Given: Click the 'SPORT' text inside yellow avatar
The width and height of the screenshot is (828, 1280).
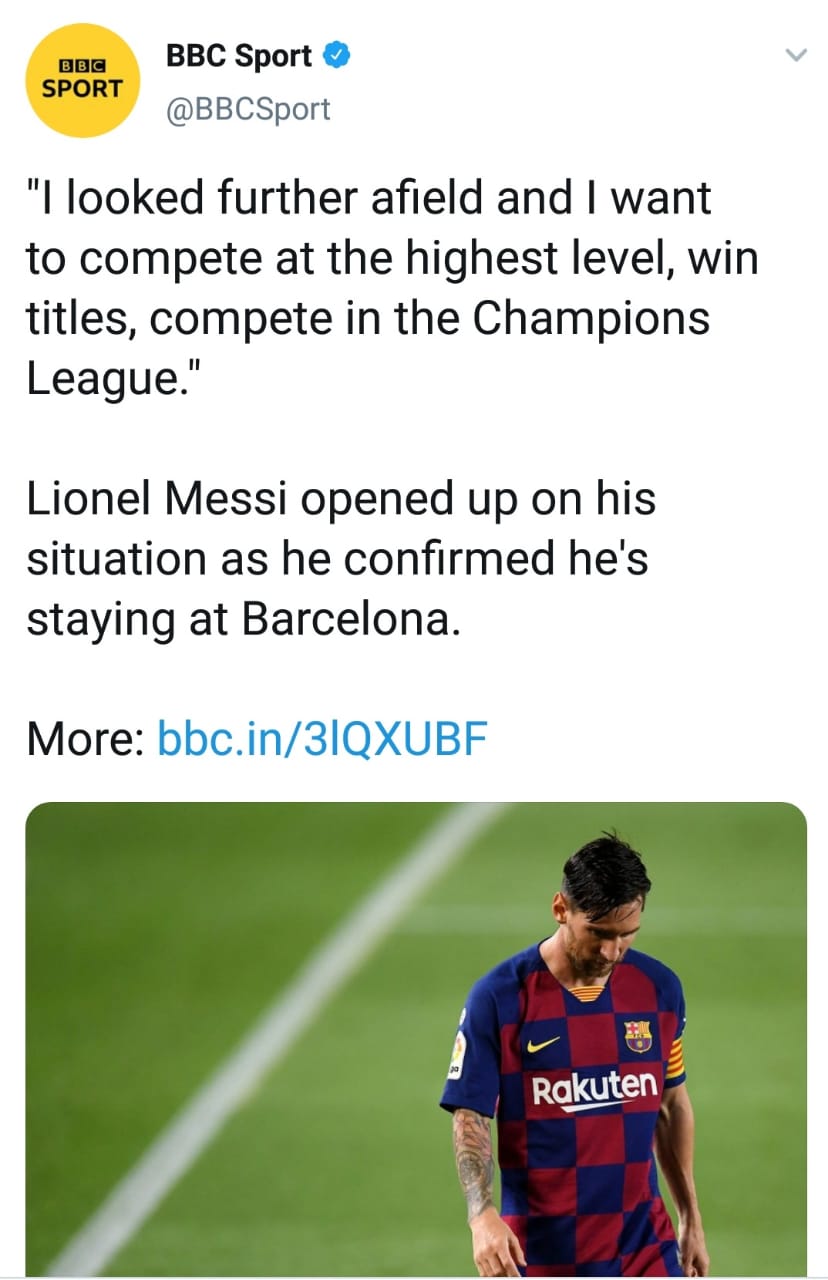Looking at the screenshot, I should pos(81,88).
